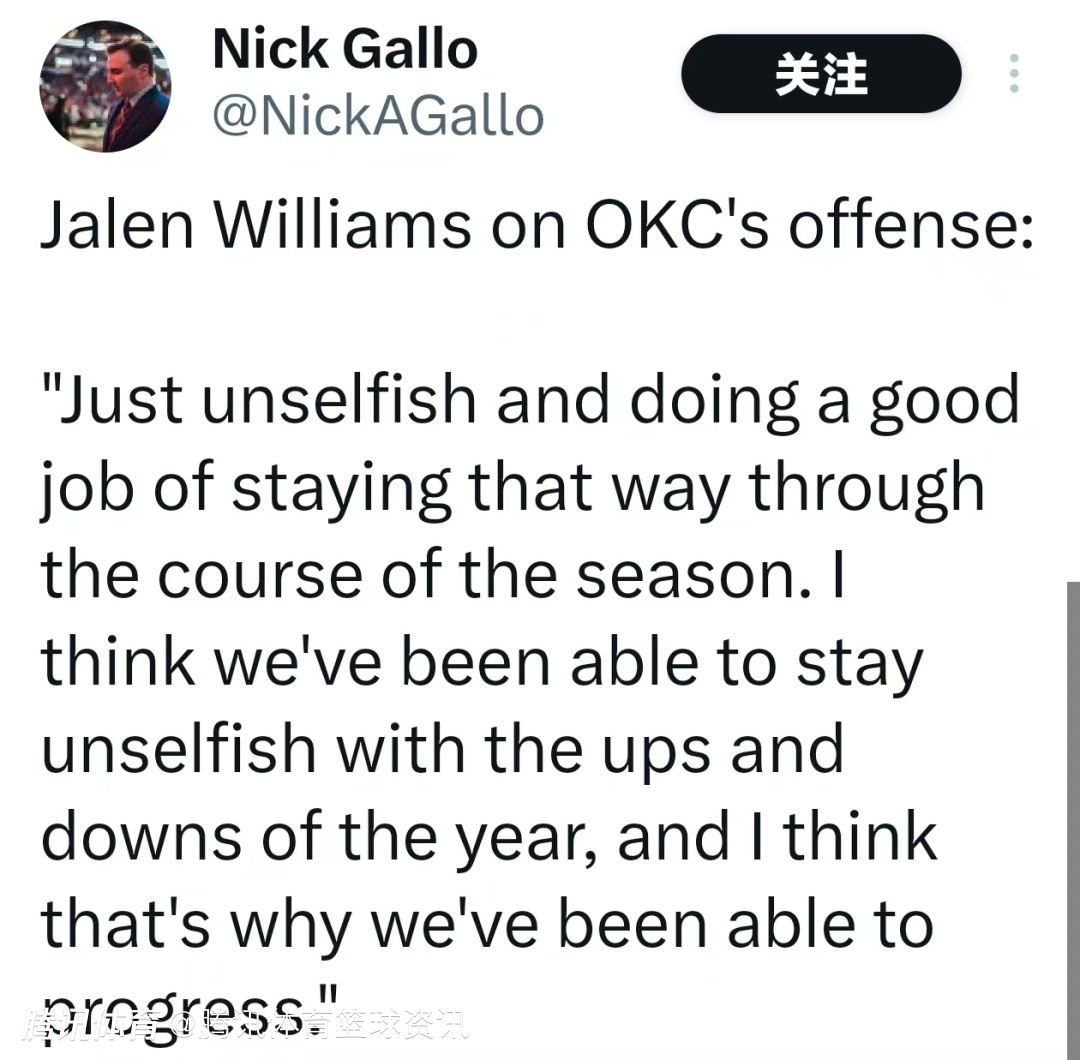
Task: Open the Nick Gallo display name link
Action: coord(345,49)
